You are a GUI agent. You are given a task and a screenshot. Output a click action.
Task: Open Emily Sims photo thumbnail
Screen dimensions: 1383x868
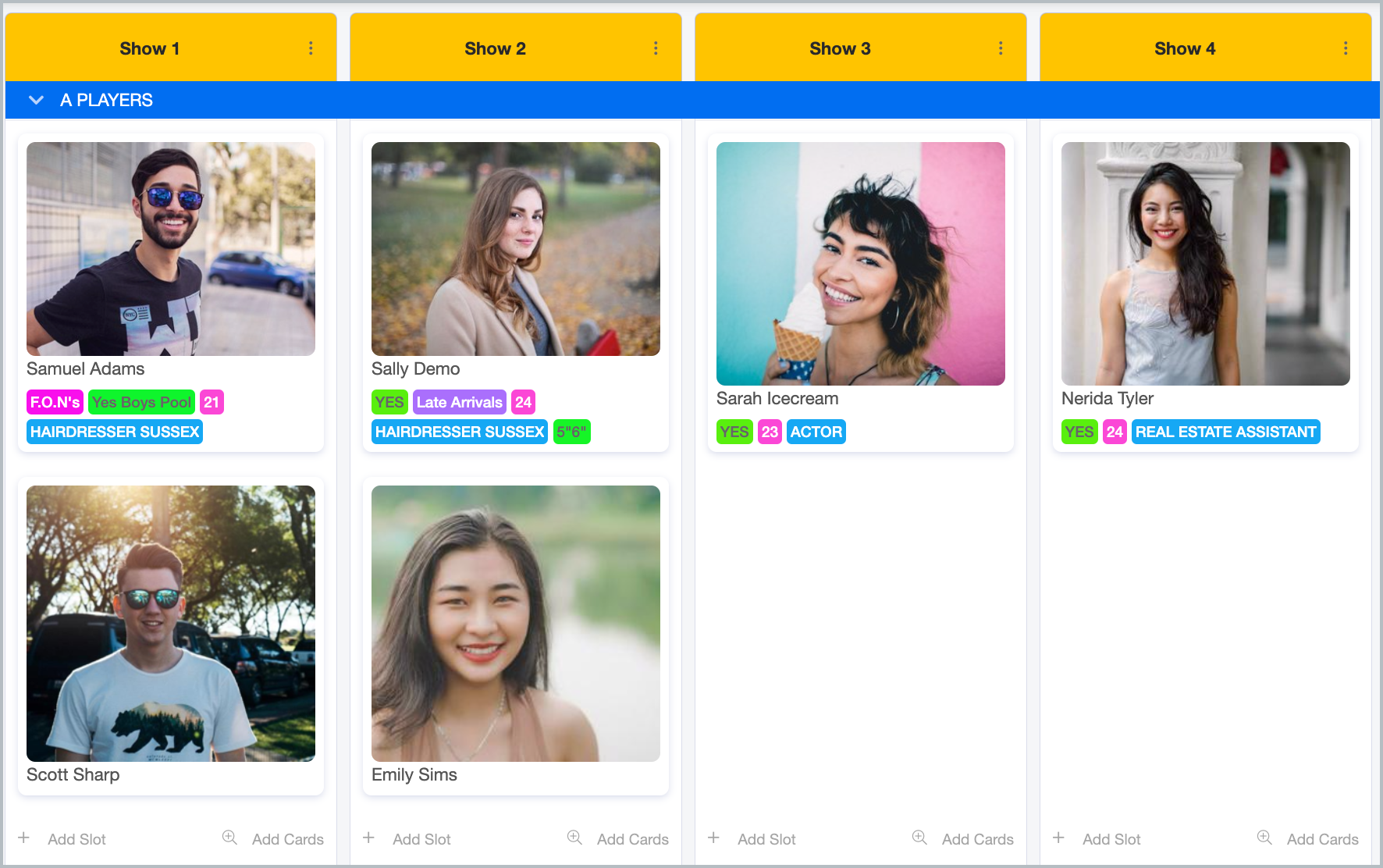pos(516,624)
